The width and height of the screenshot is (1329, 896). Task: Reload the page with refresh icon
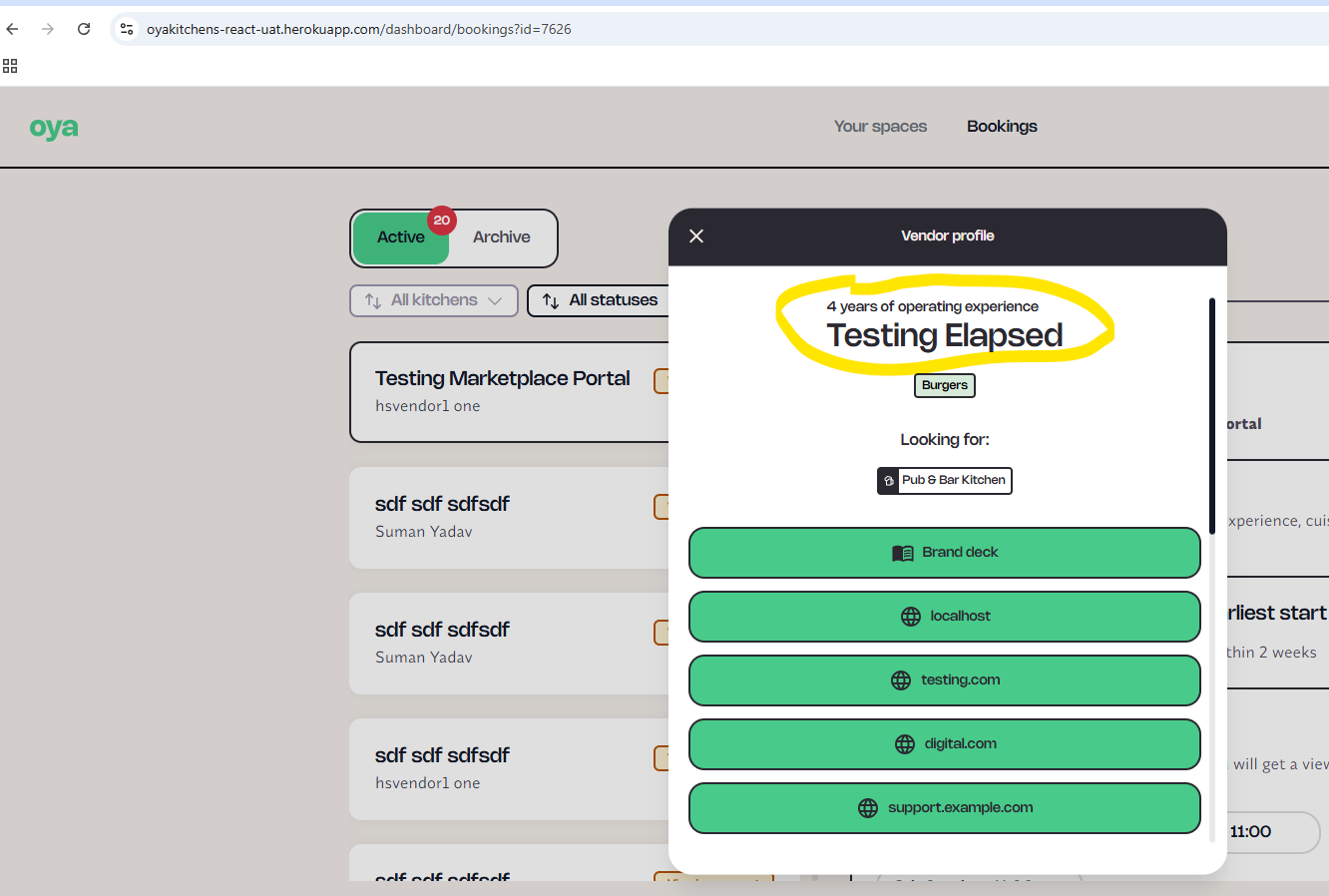click(x=84, y=29)
